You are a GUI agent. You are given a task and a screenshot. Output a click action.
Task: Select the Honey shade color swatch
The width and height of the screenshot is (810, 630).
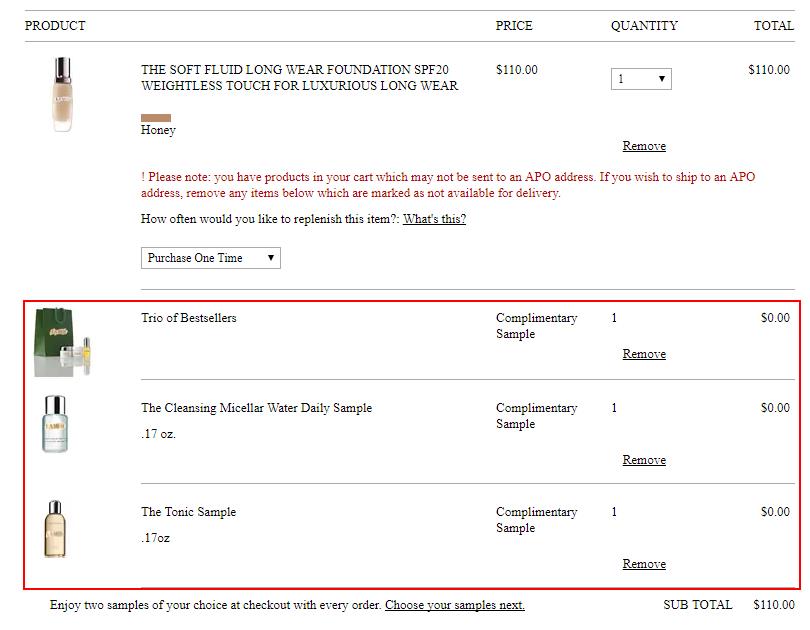[156, 117]
